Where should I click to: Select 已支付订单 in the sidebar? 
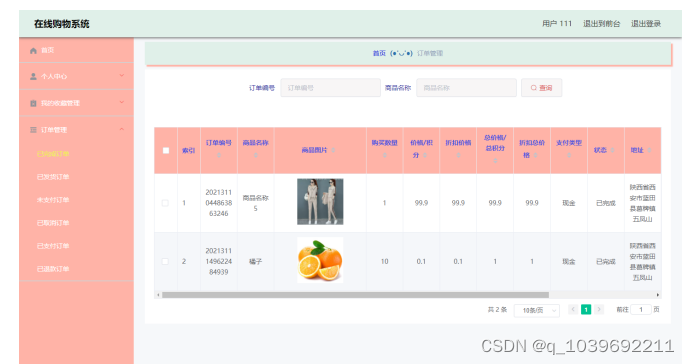point(53,246)
